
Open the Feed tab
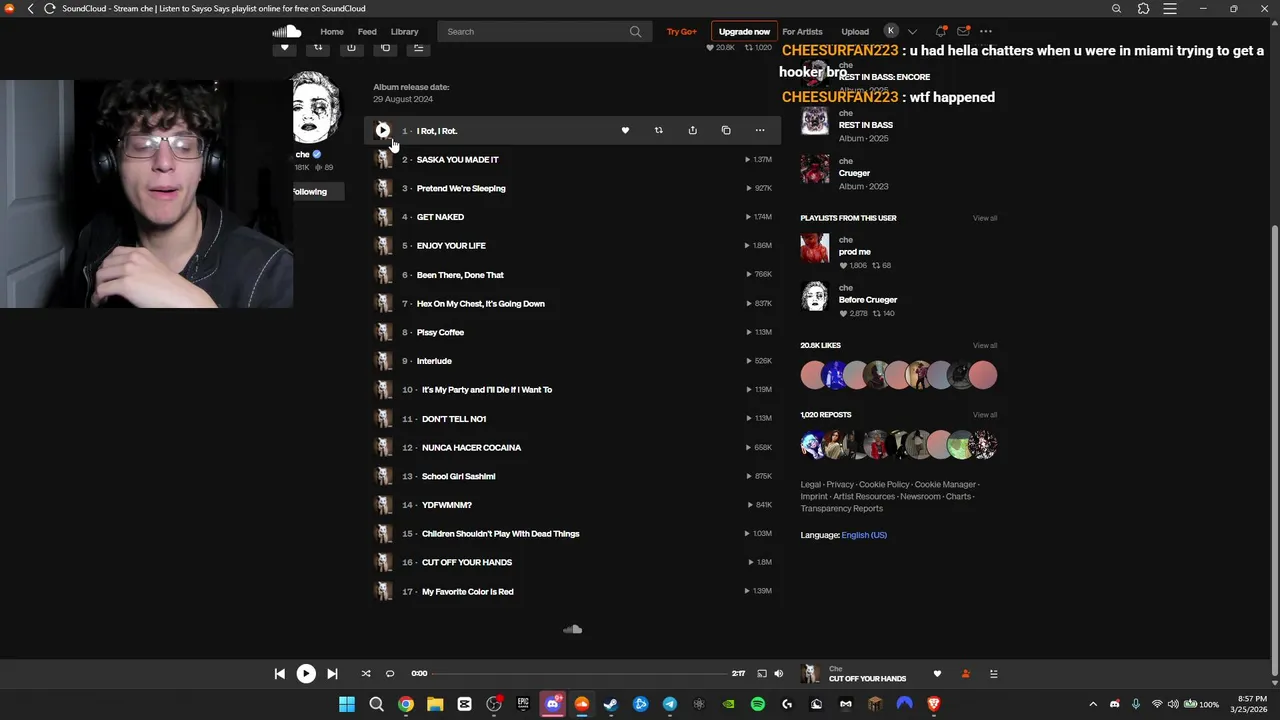[x=367, y=31]
